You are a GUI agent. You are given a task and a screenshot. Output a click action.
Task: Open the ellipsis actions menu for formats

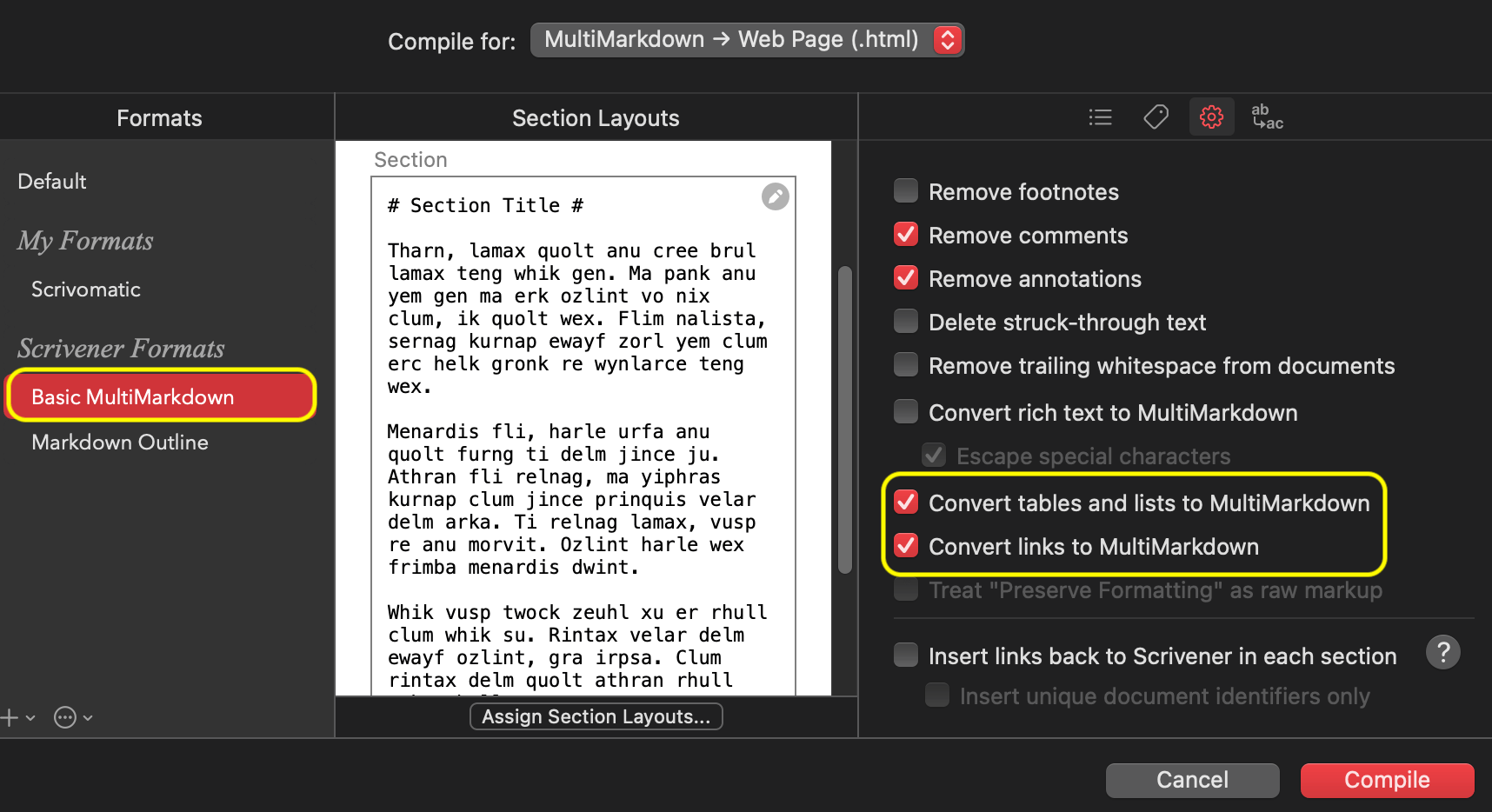tap(65, 717)
